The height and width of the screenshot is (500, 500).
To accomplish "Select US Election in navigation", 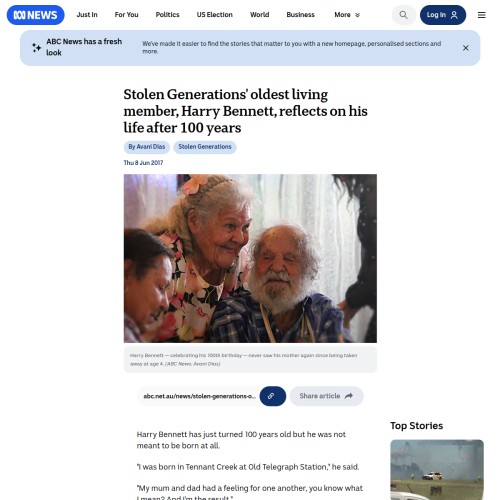I will pos(215,15).
